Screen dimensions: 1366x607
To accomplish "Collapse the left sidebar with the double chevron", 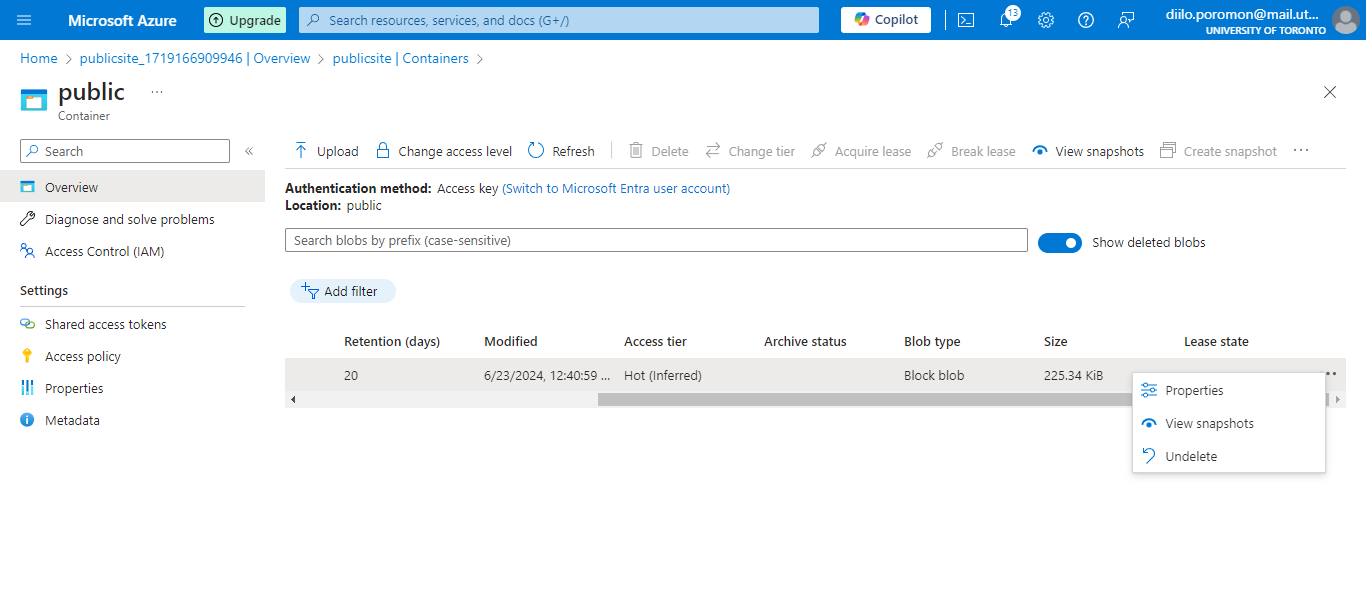I will coord(249,151).
